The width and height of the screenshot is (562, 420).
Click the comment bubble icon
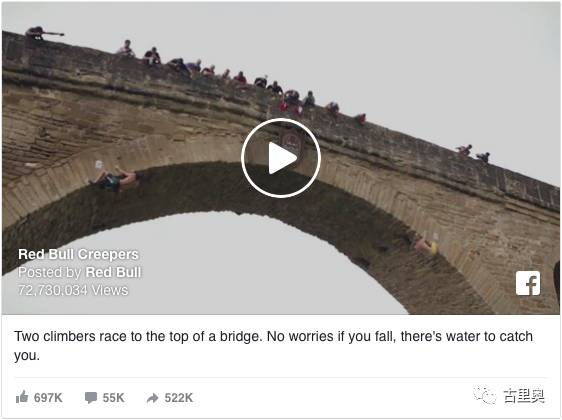[91, 397]
